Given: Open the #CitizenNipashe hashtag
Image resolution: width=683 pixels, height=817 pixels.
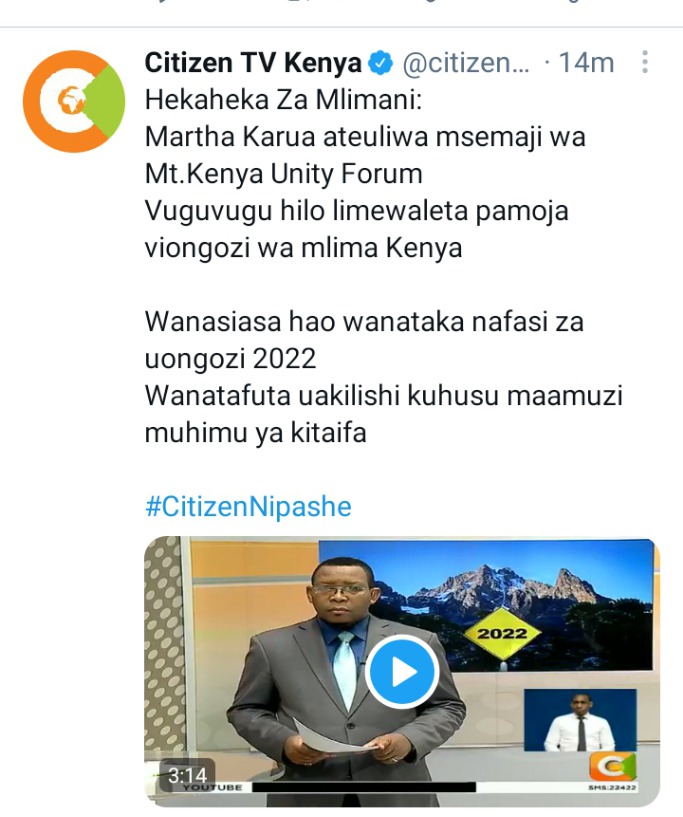Looking at the screenshot, I should click(x=248, y=506).
